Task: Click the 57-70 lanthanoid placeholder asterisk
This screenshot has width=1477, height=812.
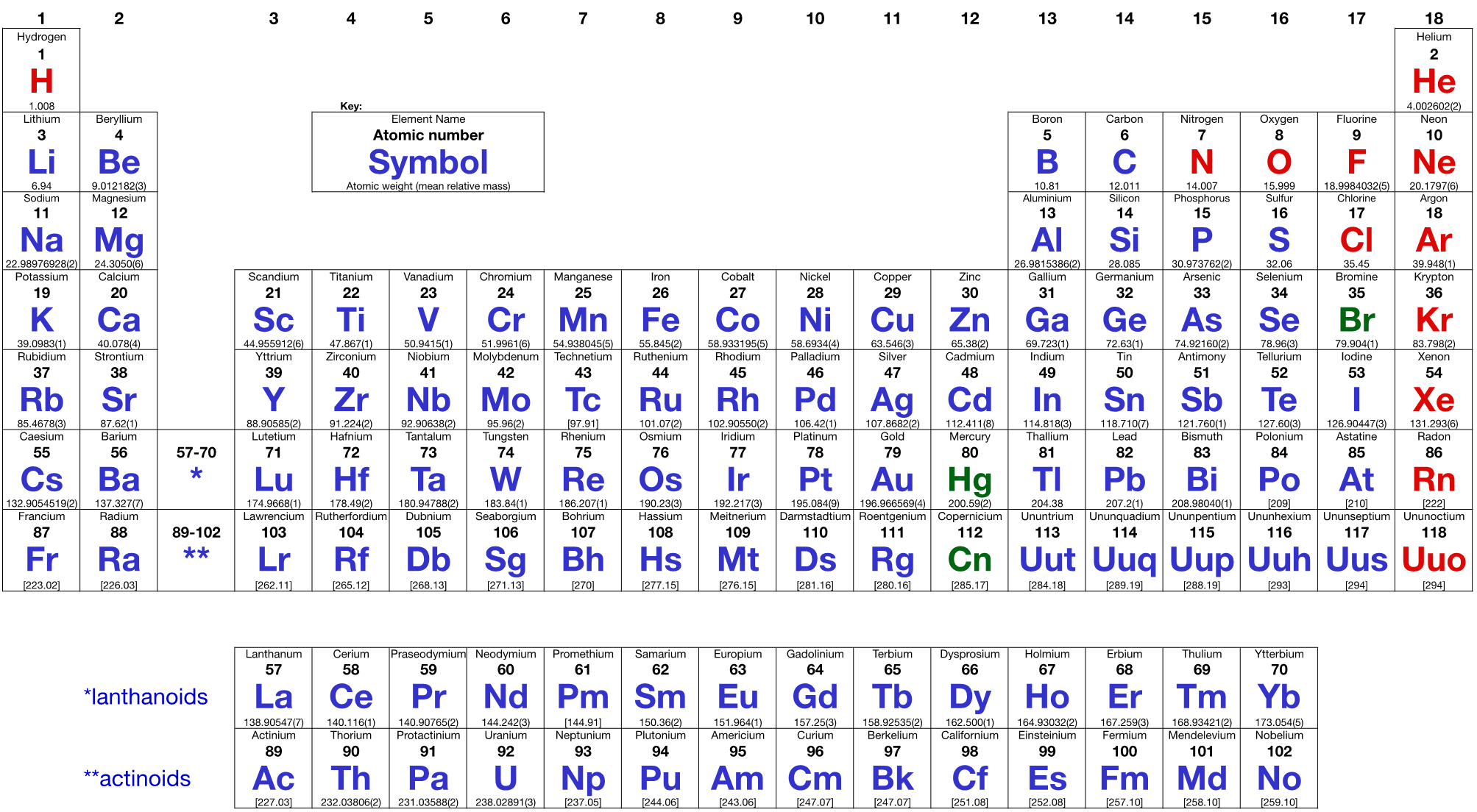Action: point(196,474)
